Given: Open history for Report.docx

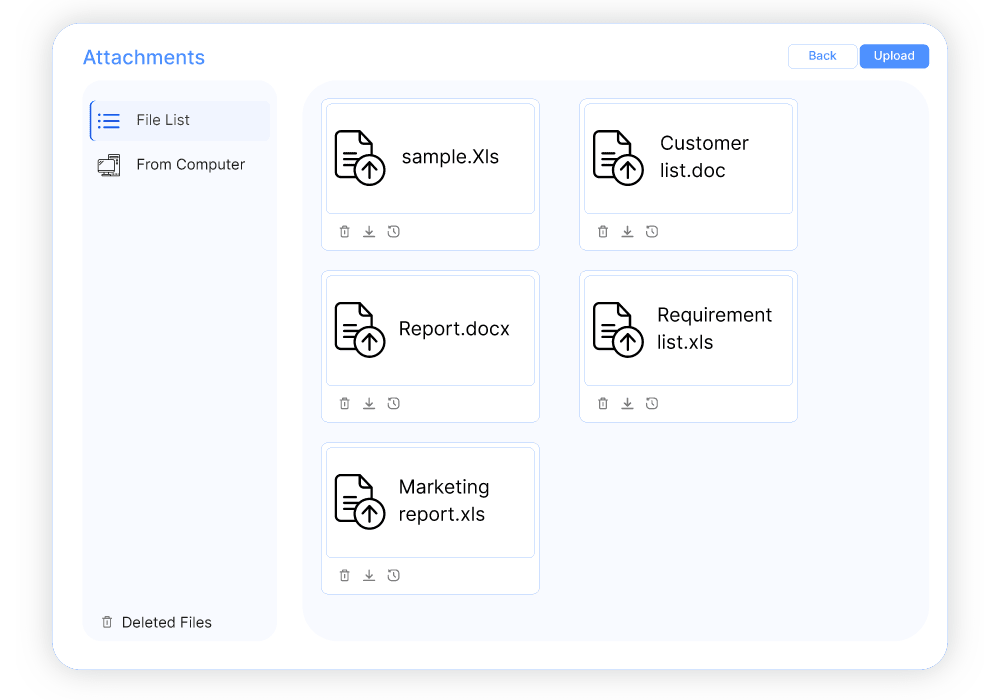Looking at the screenshot, I should point(394,404).
